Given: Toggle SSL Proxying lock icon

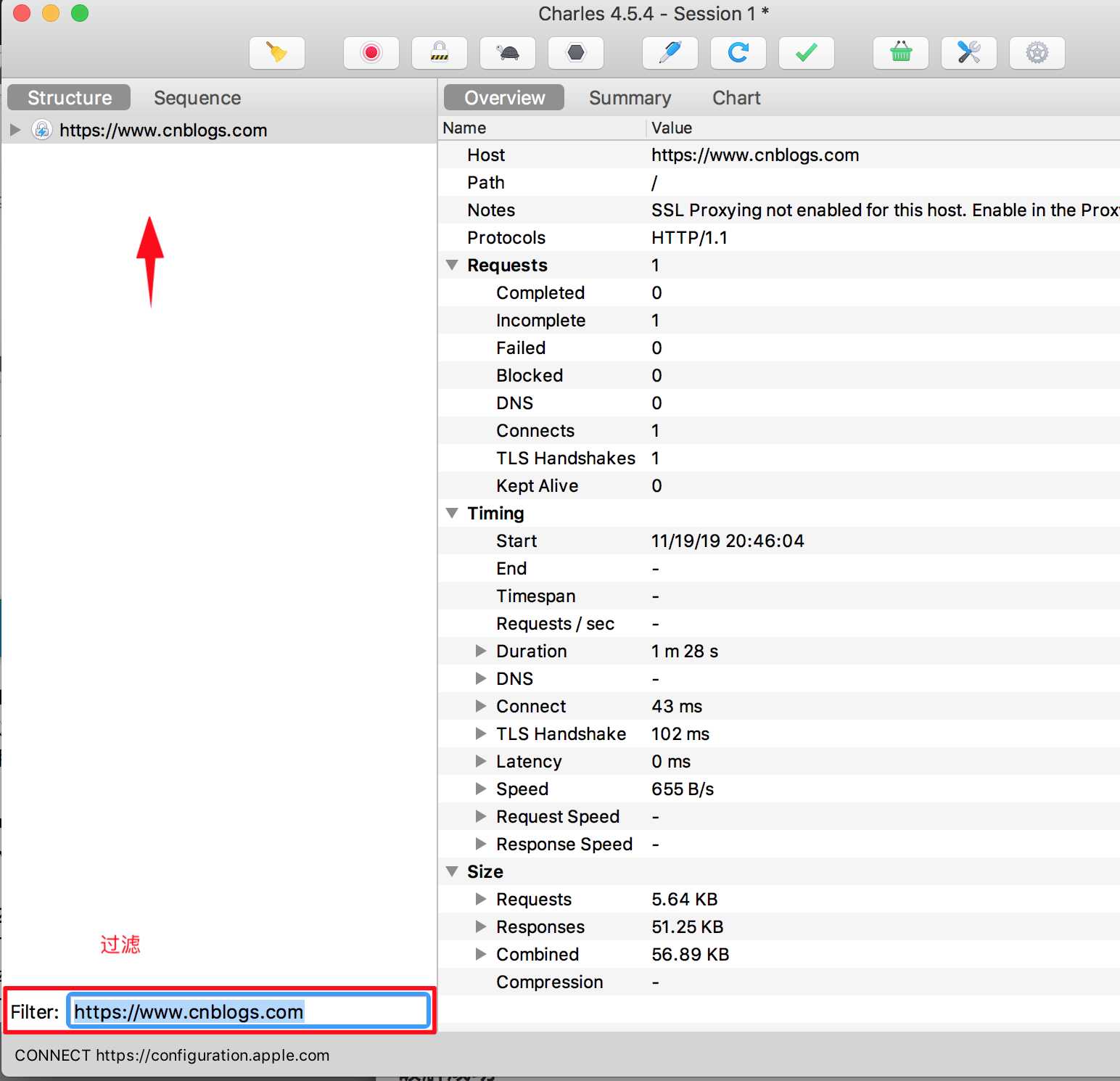Looking at the screenshot, I should point(440,53).
